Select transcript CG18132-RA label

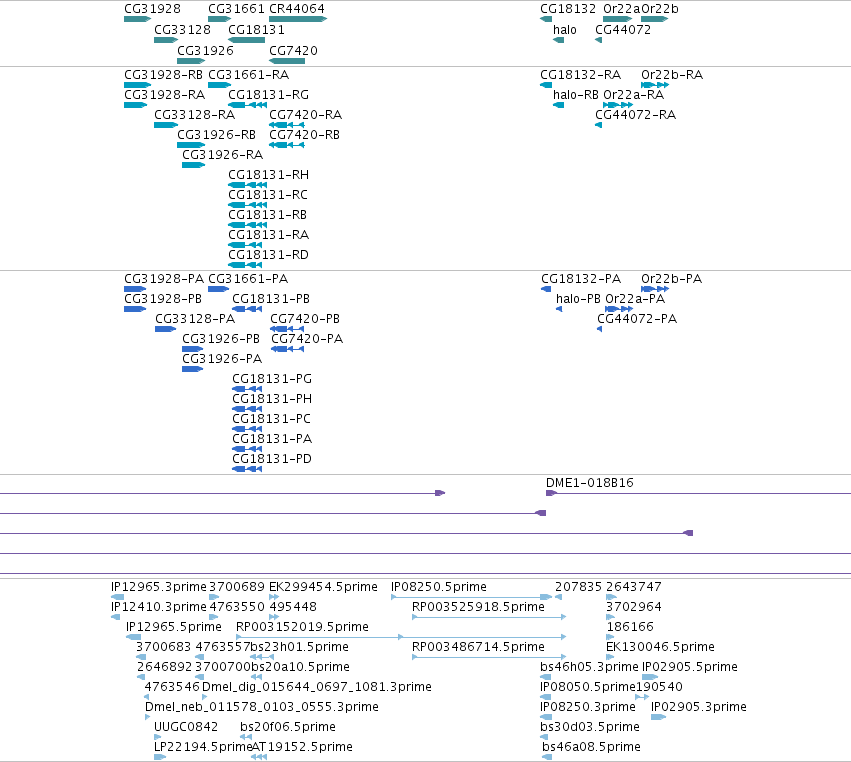(x=581, y=75)
